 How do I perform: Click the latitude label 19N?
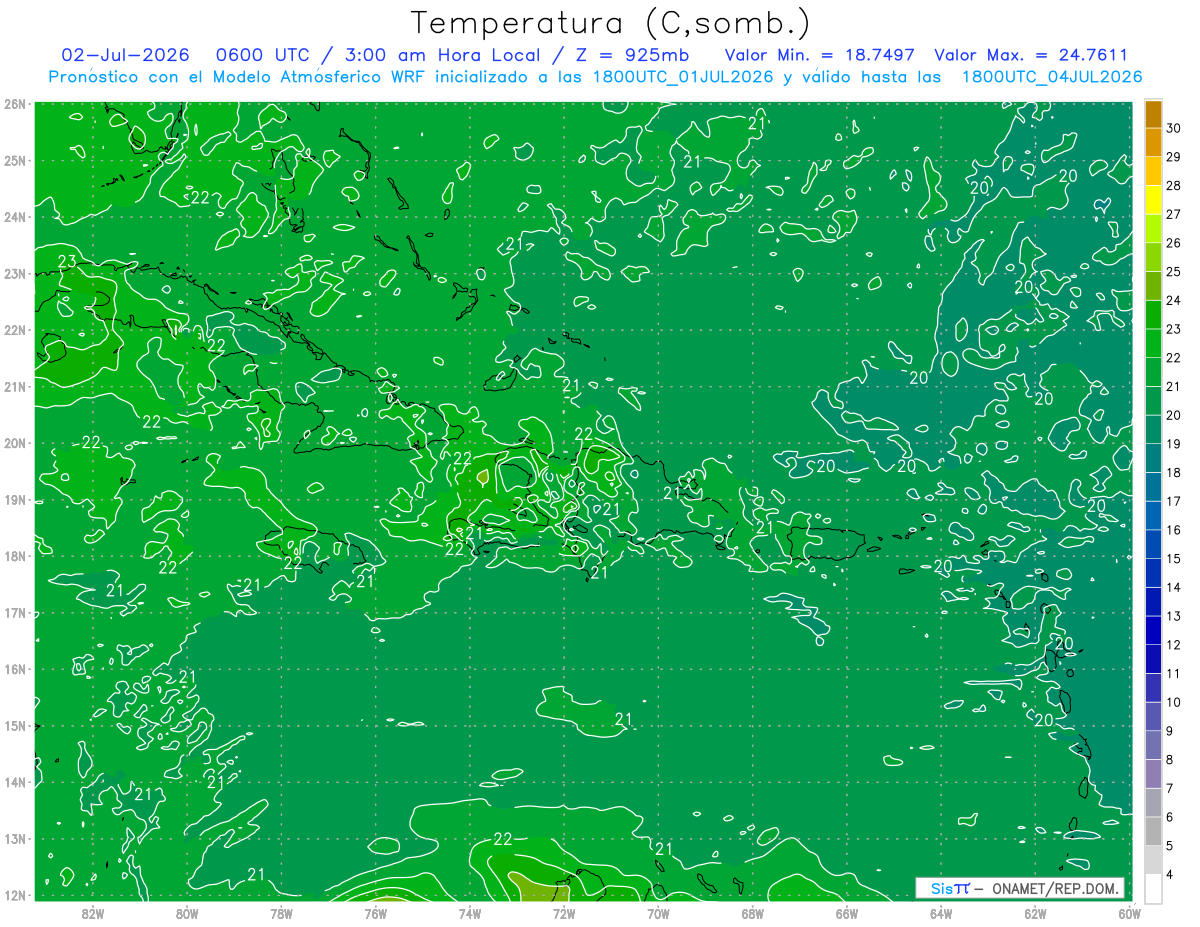tap(14, 500)
